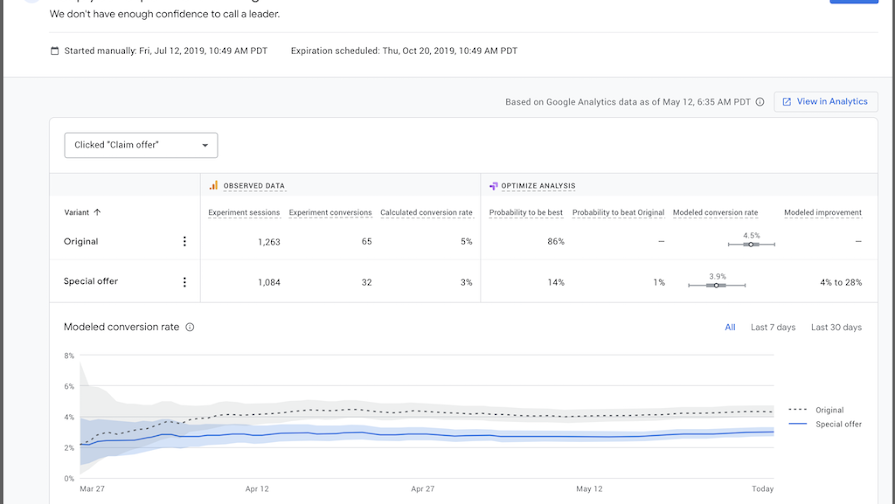
Task: Open the Clicked "Claim offer" objective dropdown
Action: click(141, 145)
